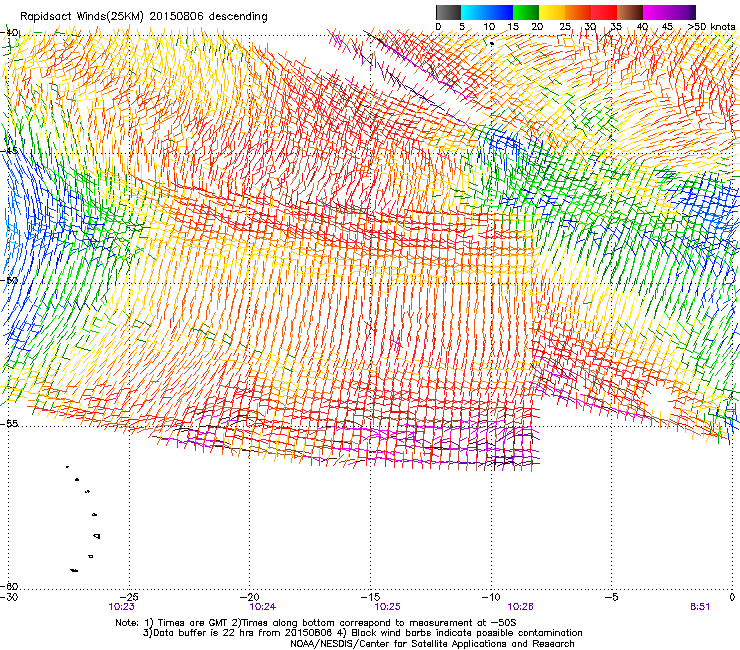Click the '-30' longitude axis label
Viewport: 740px width, 650px height.
pos(9,598)
